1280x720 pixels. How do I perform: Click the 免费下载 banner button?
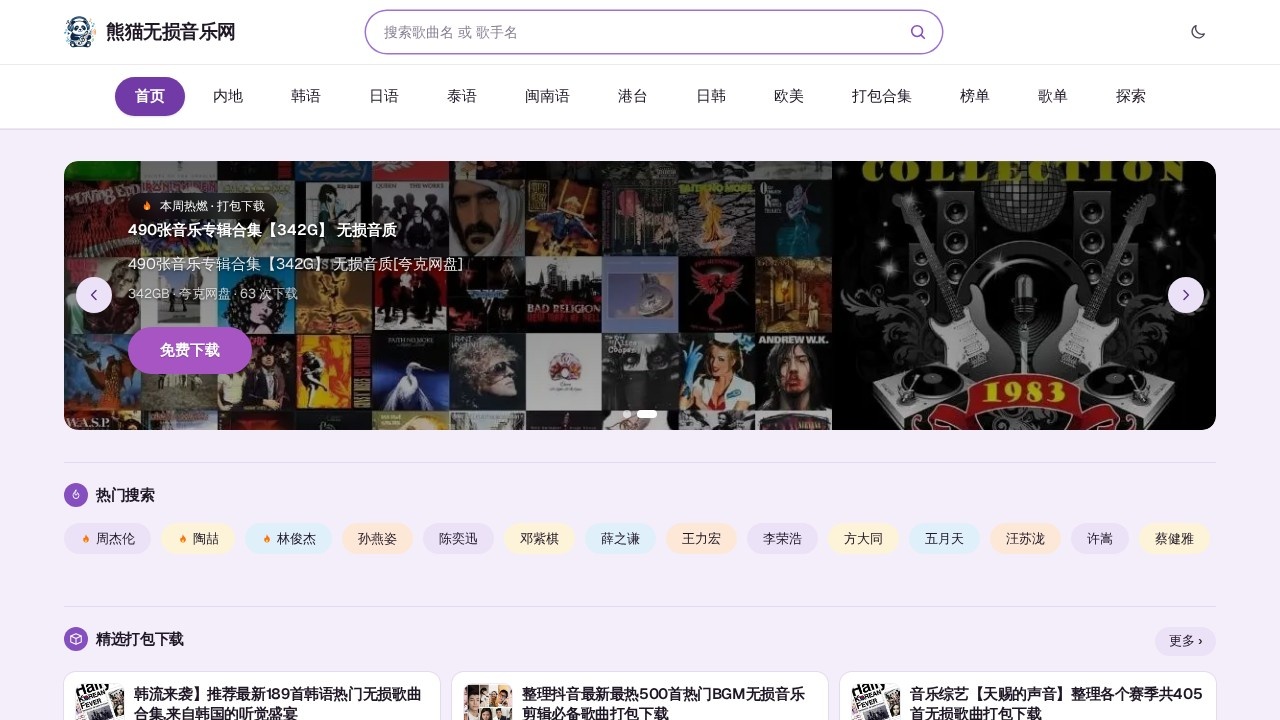(x=190, y=350)
